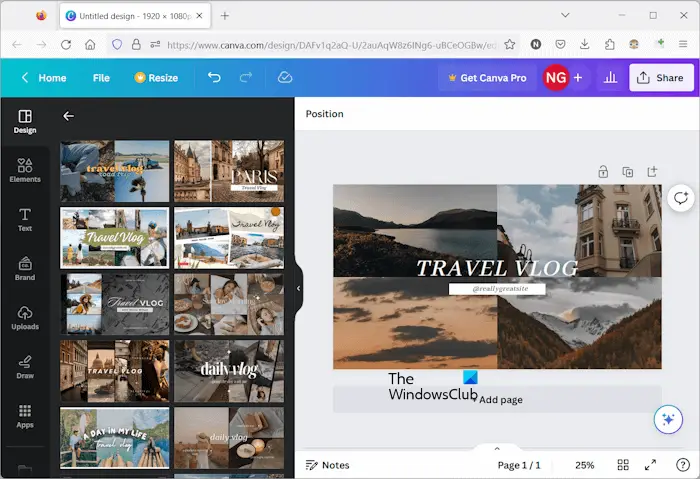The height and width of the screenshot is (479, 700).
Task: Open the Resize option
Action: point(156,78)
